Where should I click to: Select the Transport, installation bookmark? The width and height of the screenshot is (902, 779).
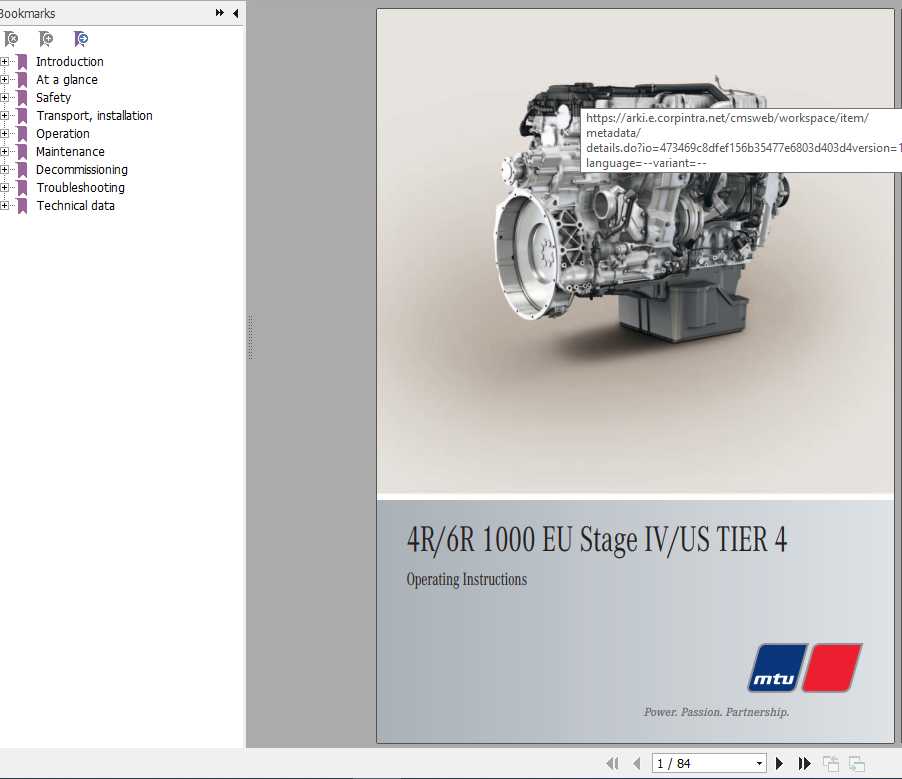click(x=94, y=115)
